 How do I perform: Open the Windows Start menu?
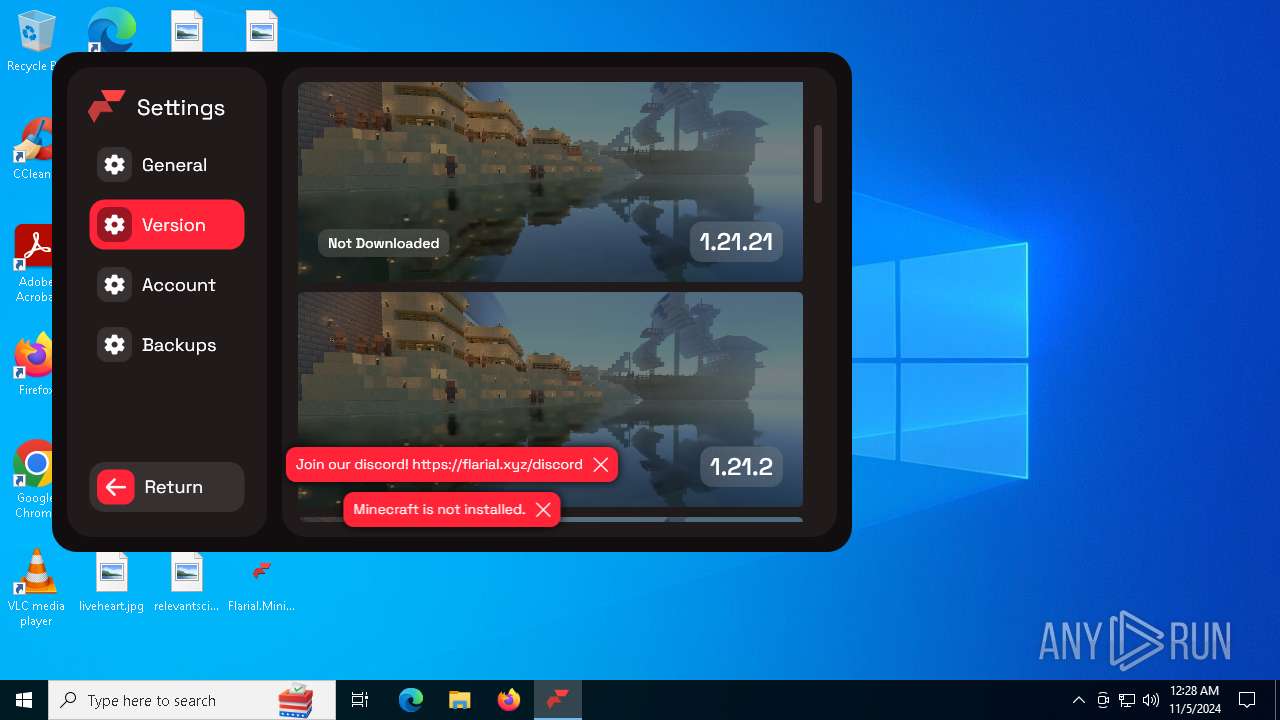click(x=24, y=700)
